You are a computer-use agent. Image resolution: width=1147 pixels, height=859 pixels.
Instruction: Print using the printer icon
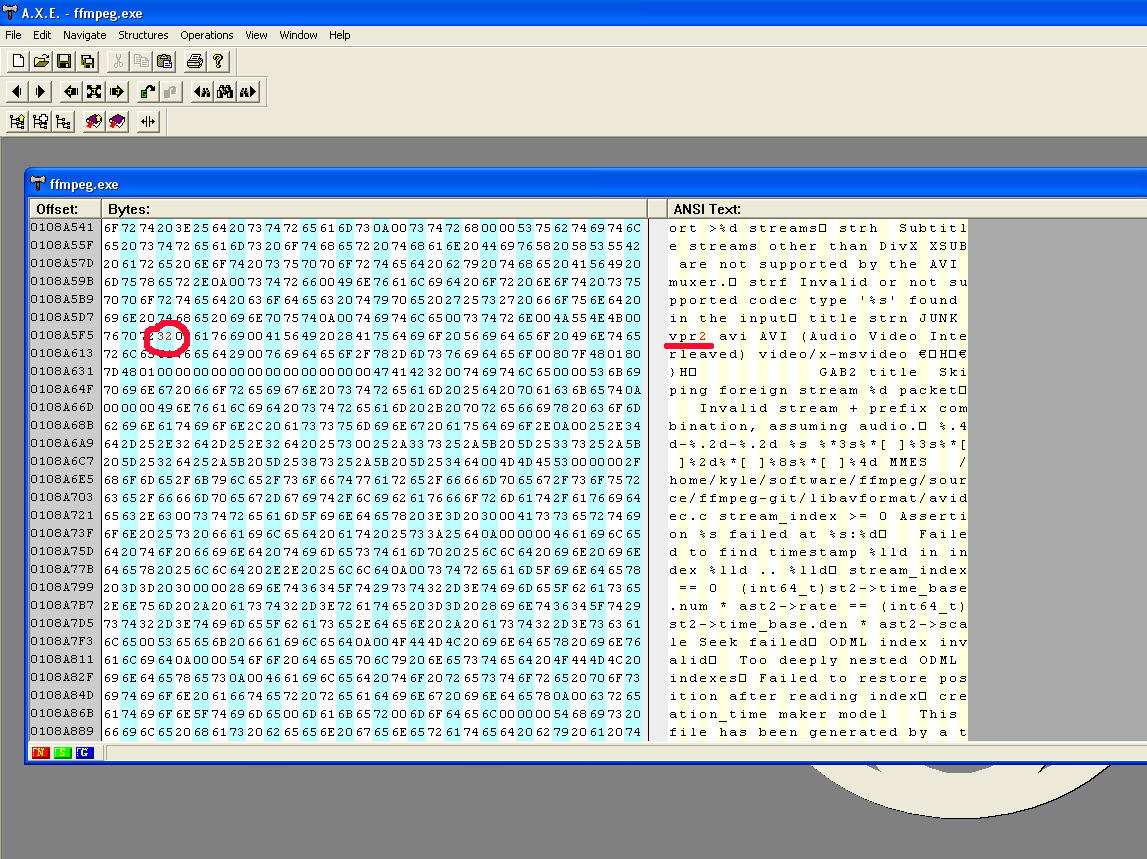pyautogui.click(x=195, y=61)
